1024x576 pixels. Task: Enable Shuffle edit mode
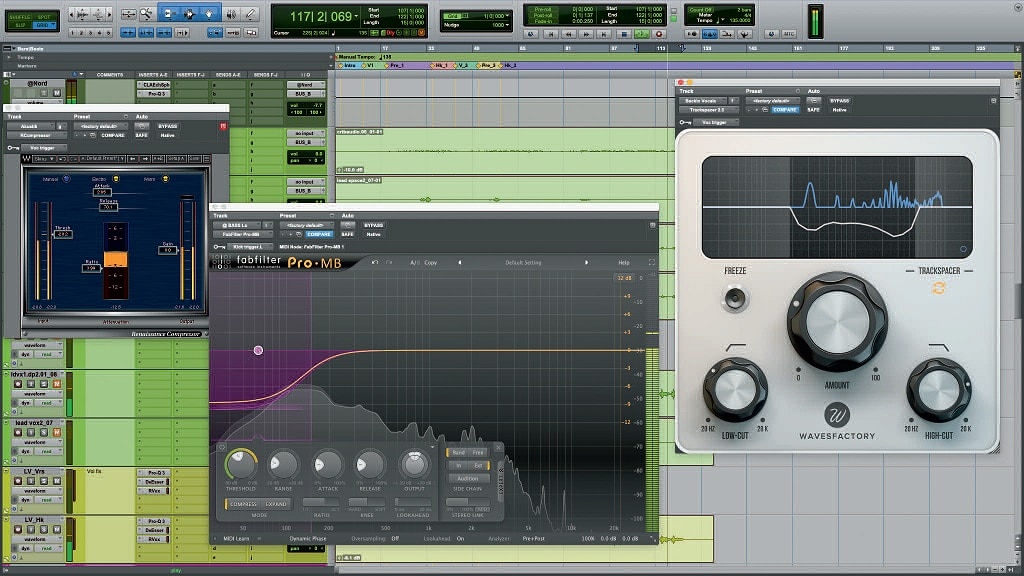[x=20, y=17]
